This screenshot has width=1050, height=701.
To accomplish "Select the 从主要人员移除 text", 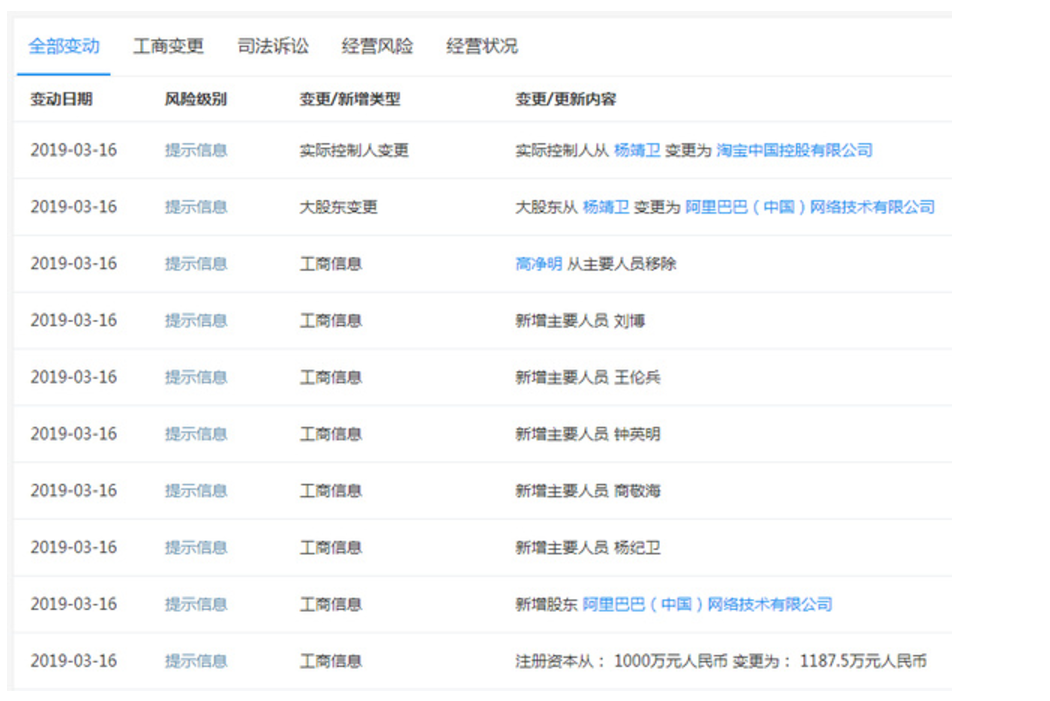I will tap(621, 264).
